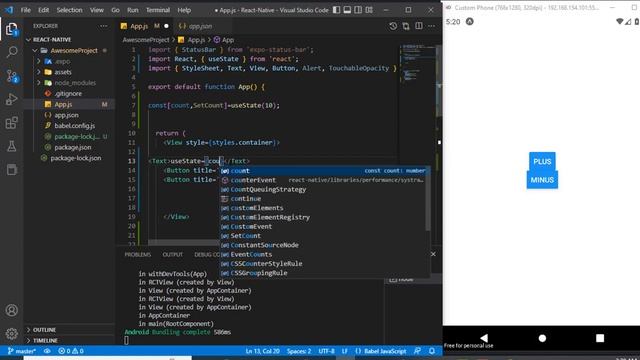
Task: Open the Manage settings gear
Action: pyautogui.click(x=12, y=333)
